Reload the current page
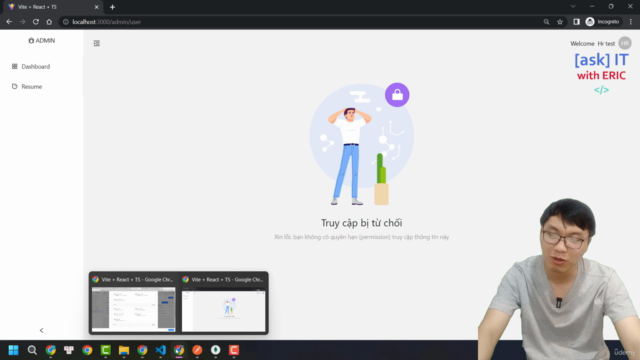Viewport: 640px width, 360px height. click(36, 22)
